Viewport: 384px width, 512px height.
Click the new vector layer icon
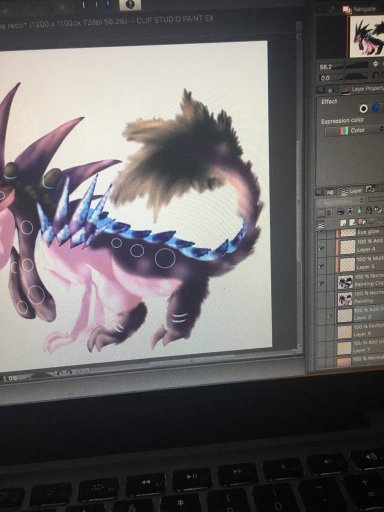353,222
